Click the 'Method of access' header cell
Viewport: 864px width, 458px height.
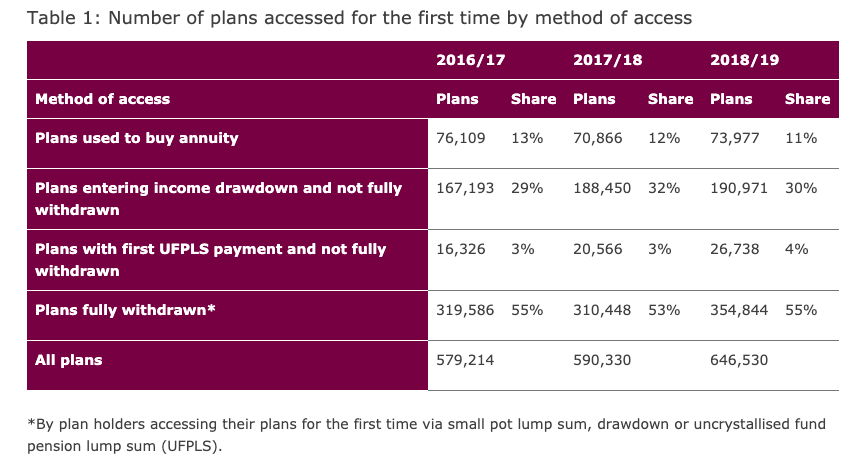[x=102, y=99]
